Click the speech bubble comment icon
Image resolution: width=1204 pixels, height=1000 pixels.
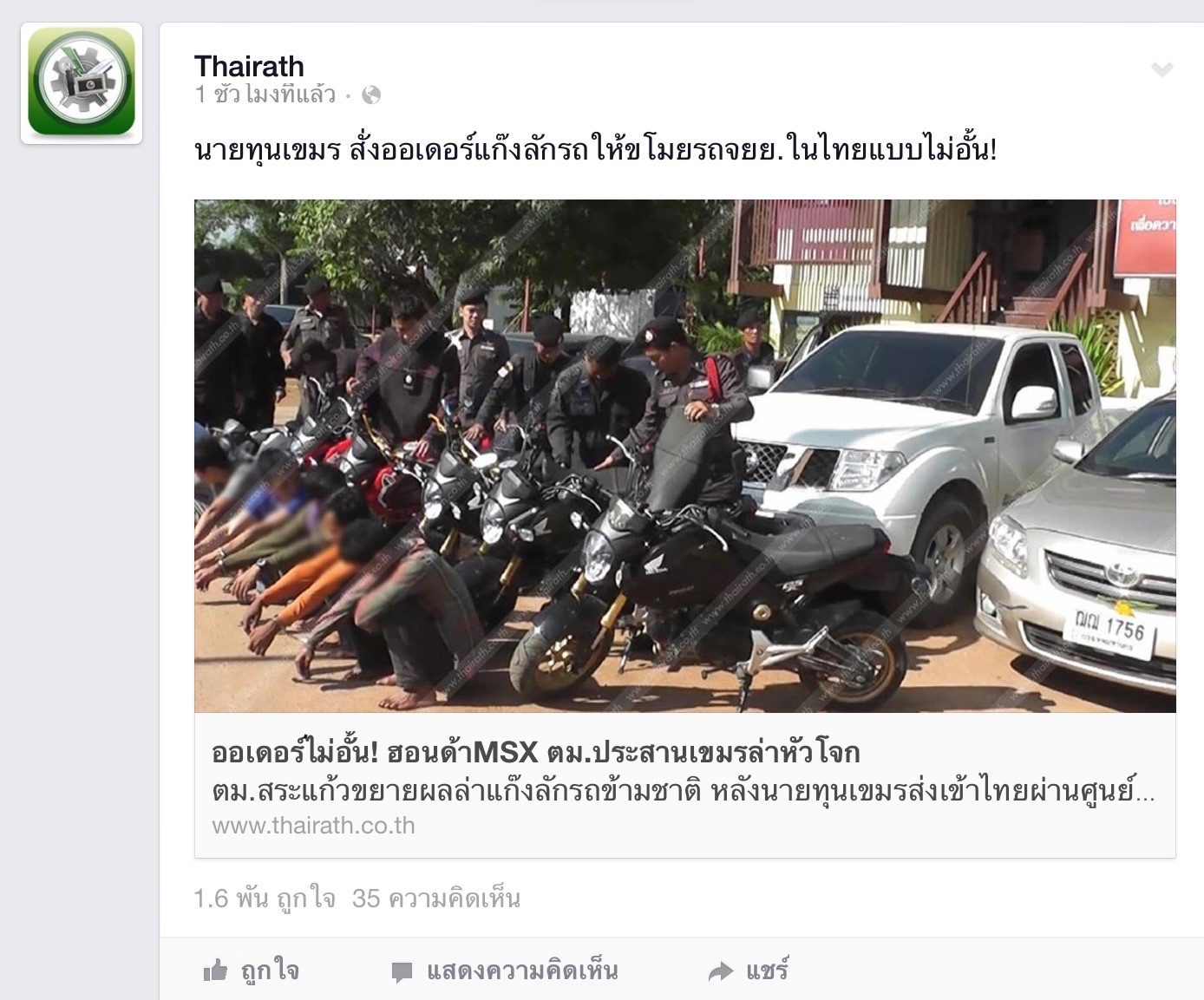(402, 972)
